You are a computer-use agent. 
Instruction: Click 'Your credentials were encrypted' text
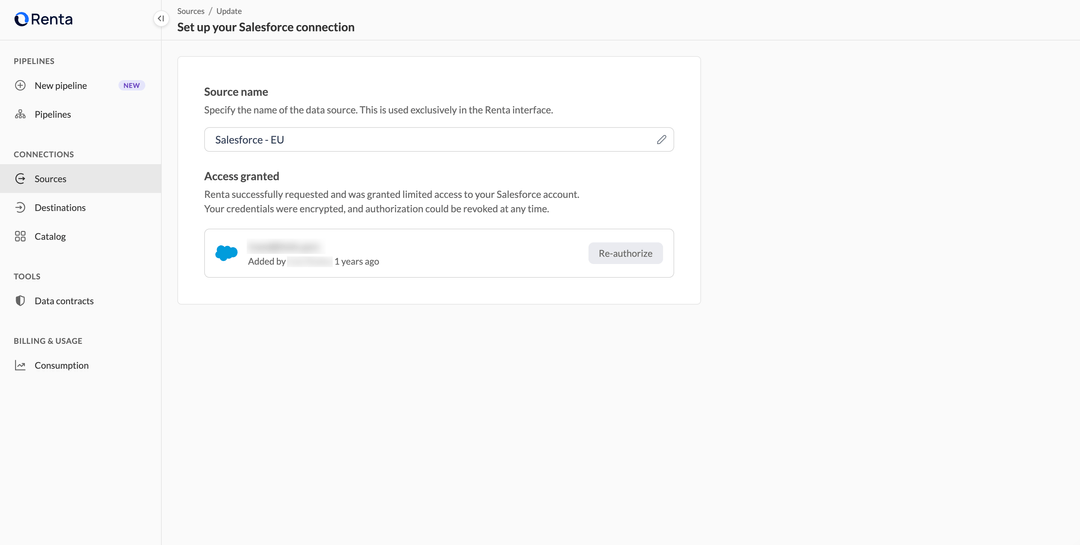[x=377, y=209]
